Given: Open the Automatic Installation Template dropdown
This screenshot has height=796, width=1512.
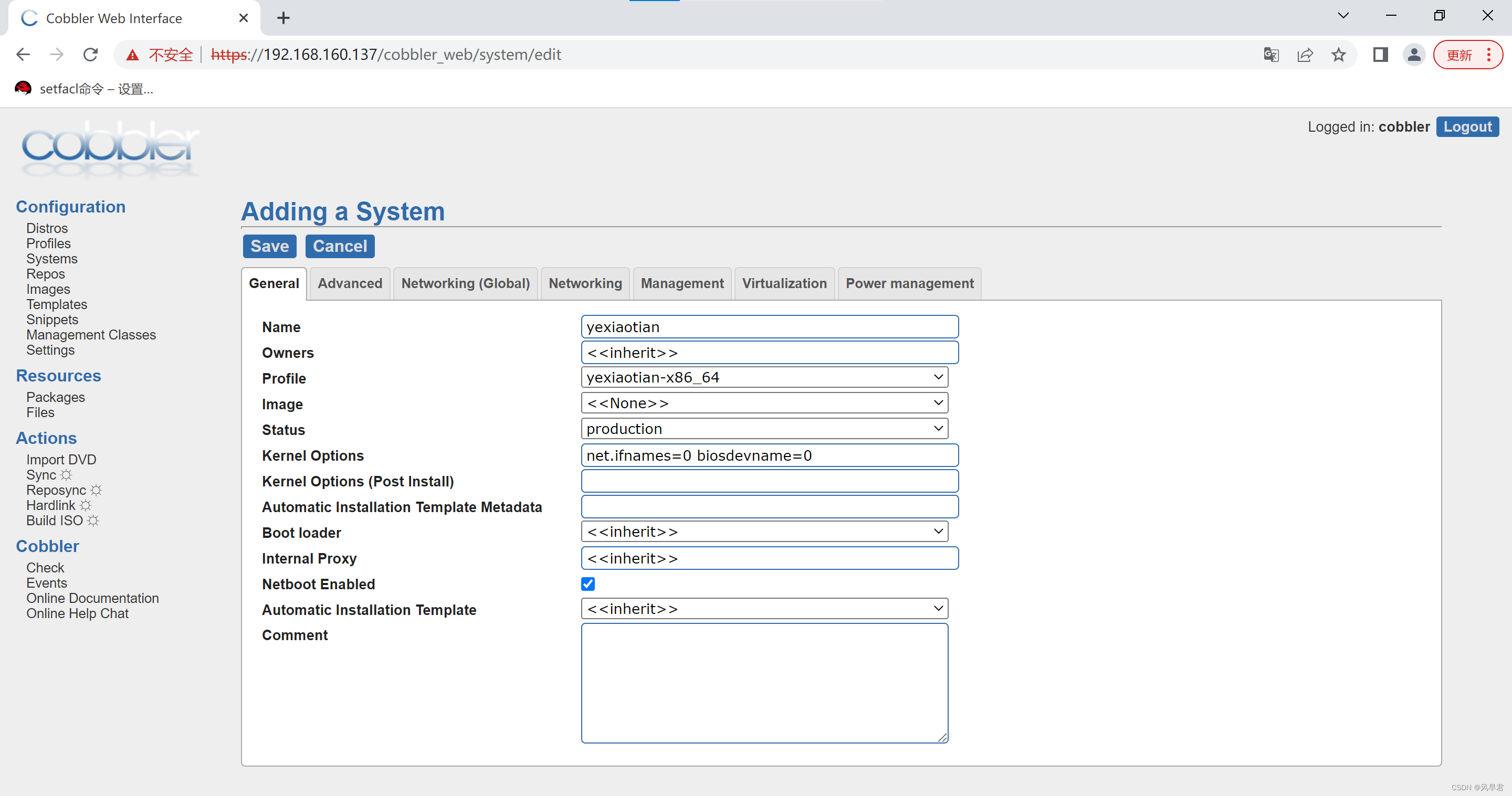Looking at the screenshot, I should tap(764, 609).
